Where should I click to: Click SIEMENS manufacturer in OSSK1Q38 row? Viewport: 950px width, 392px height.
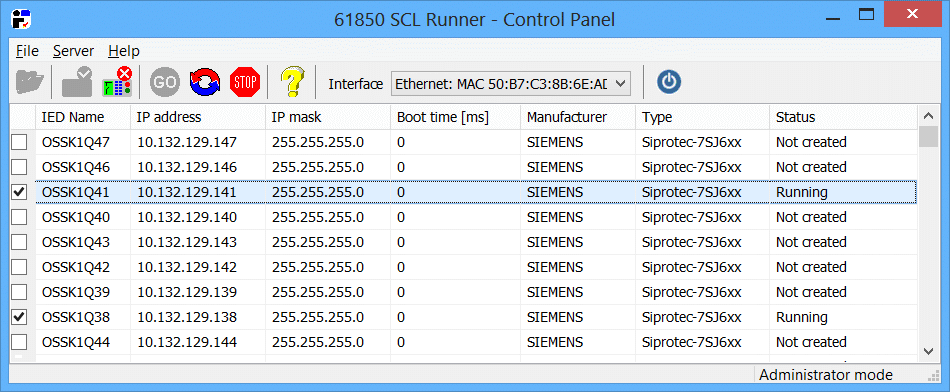click(555, 317)
